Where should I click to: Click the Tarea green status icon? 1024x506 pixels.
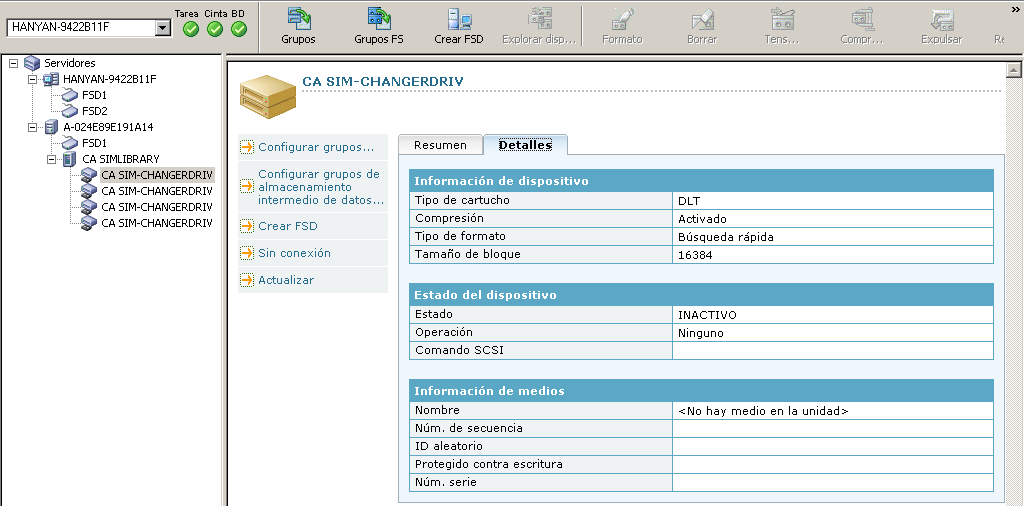coord(191,29)
